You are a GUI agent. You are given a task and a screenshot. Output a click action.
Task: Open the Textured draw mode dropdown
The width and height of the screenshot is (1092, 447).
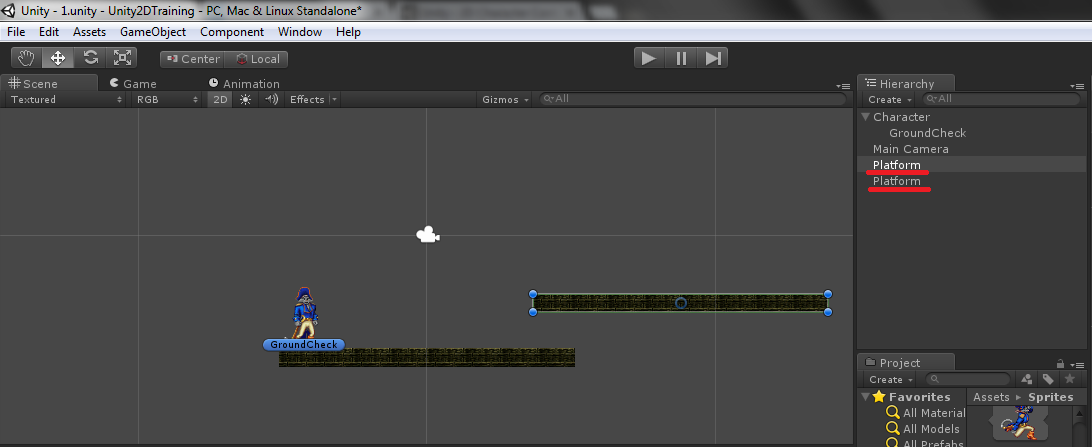tap(65, 100)
